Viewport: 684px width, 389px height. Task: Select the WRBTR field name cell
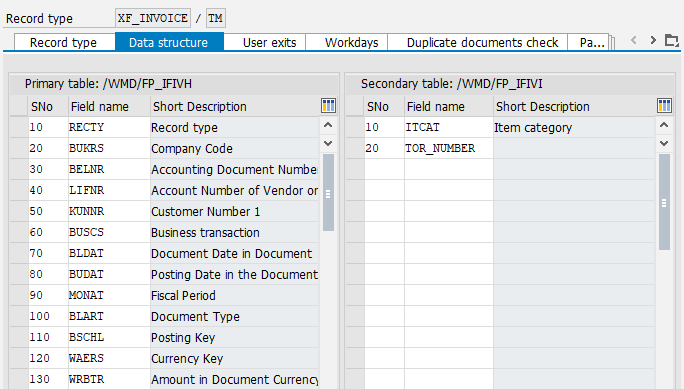tap(109, 379)
